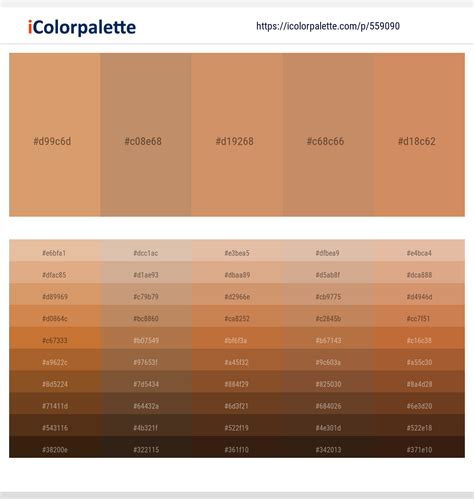Click the #38200e darkest shade cell
The image size is (474, 499).
pyautogui.click(x=55, y=447)
